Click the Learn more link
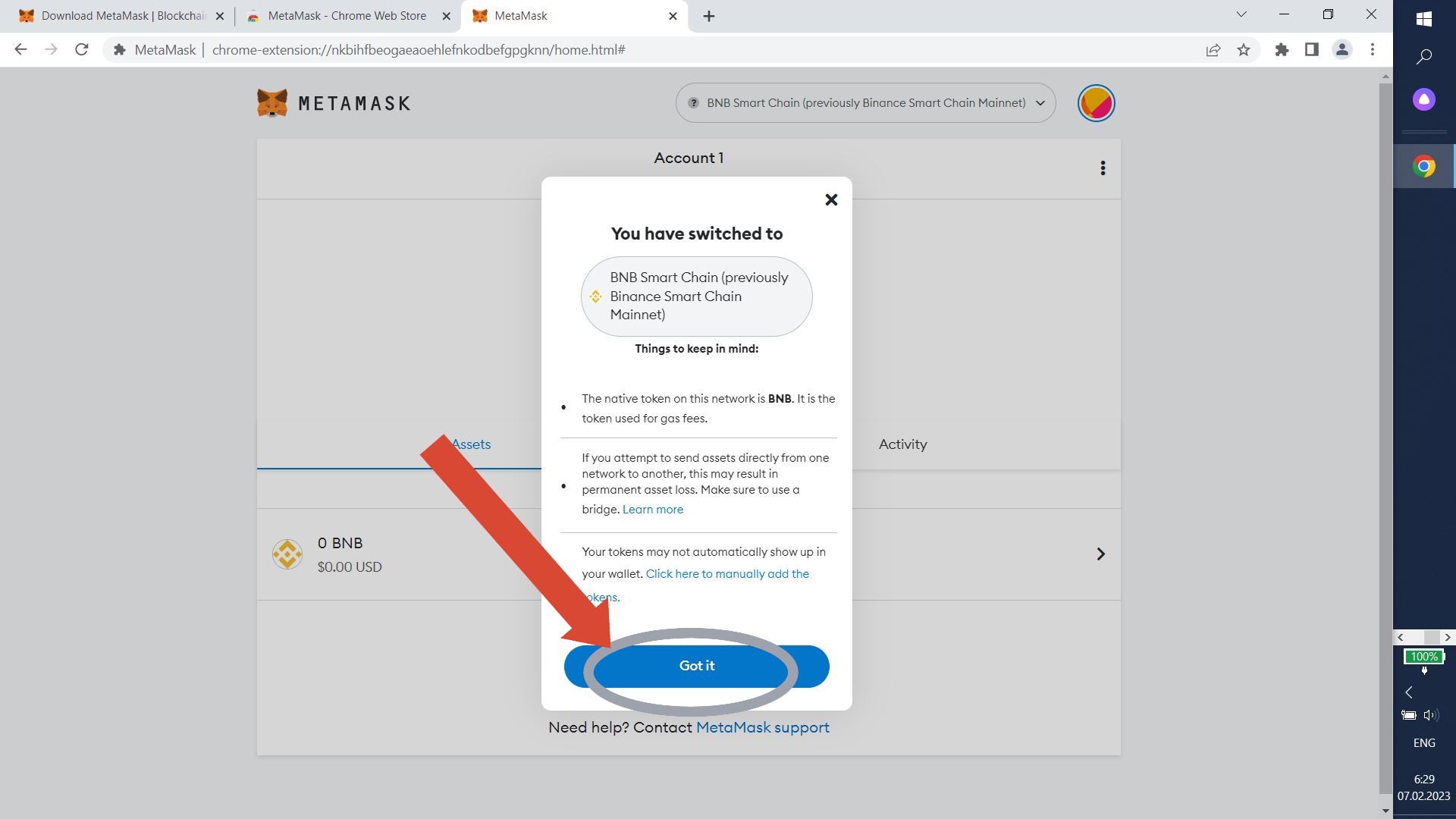The image size is (1456, 819). point(652,510)
